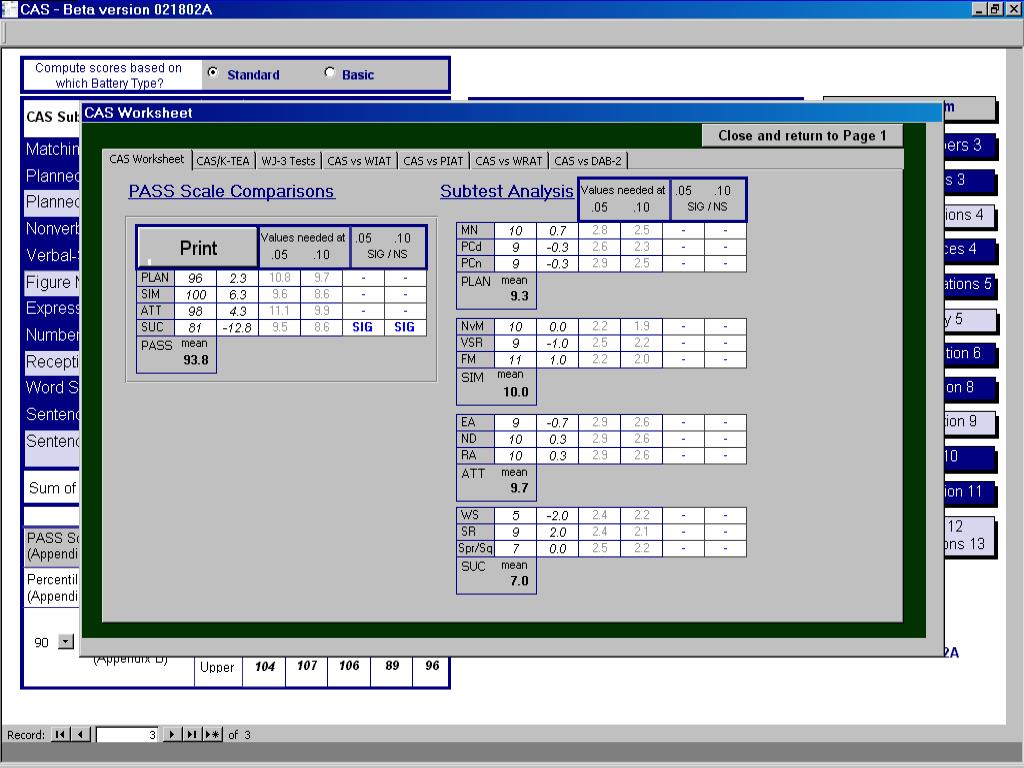Click EA subtest score cell

point(515,423)
